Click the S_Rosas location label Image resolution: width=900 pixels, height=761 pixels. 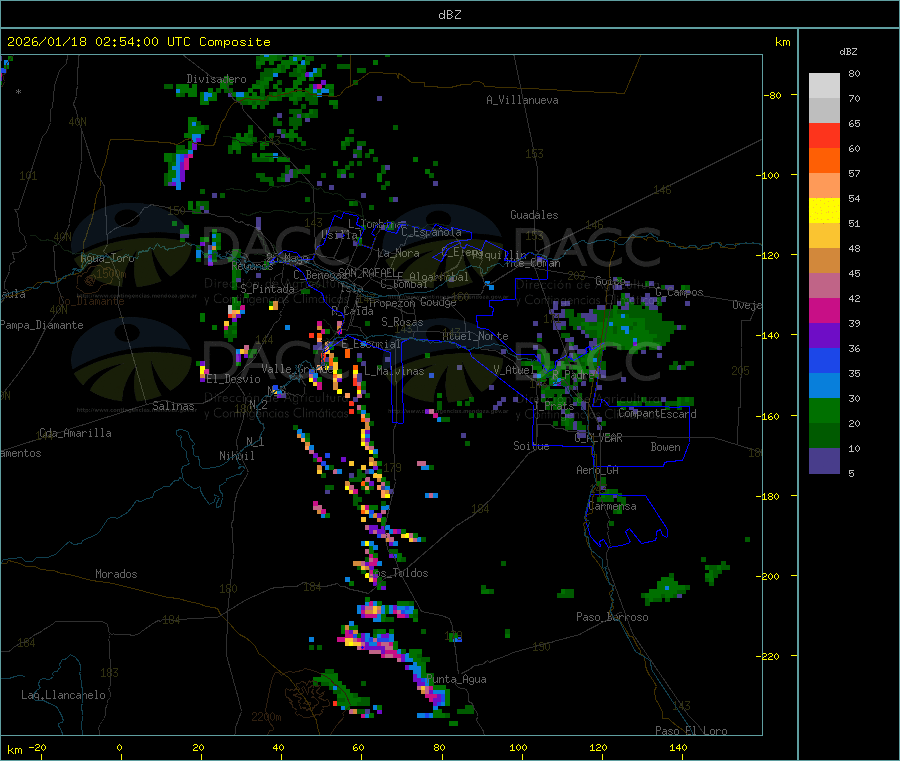(x=402, y=322)
